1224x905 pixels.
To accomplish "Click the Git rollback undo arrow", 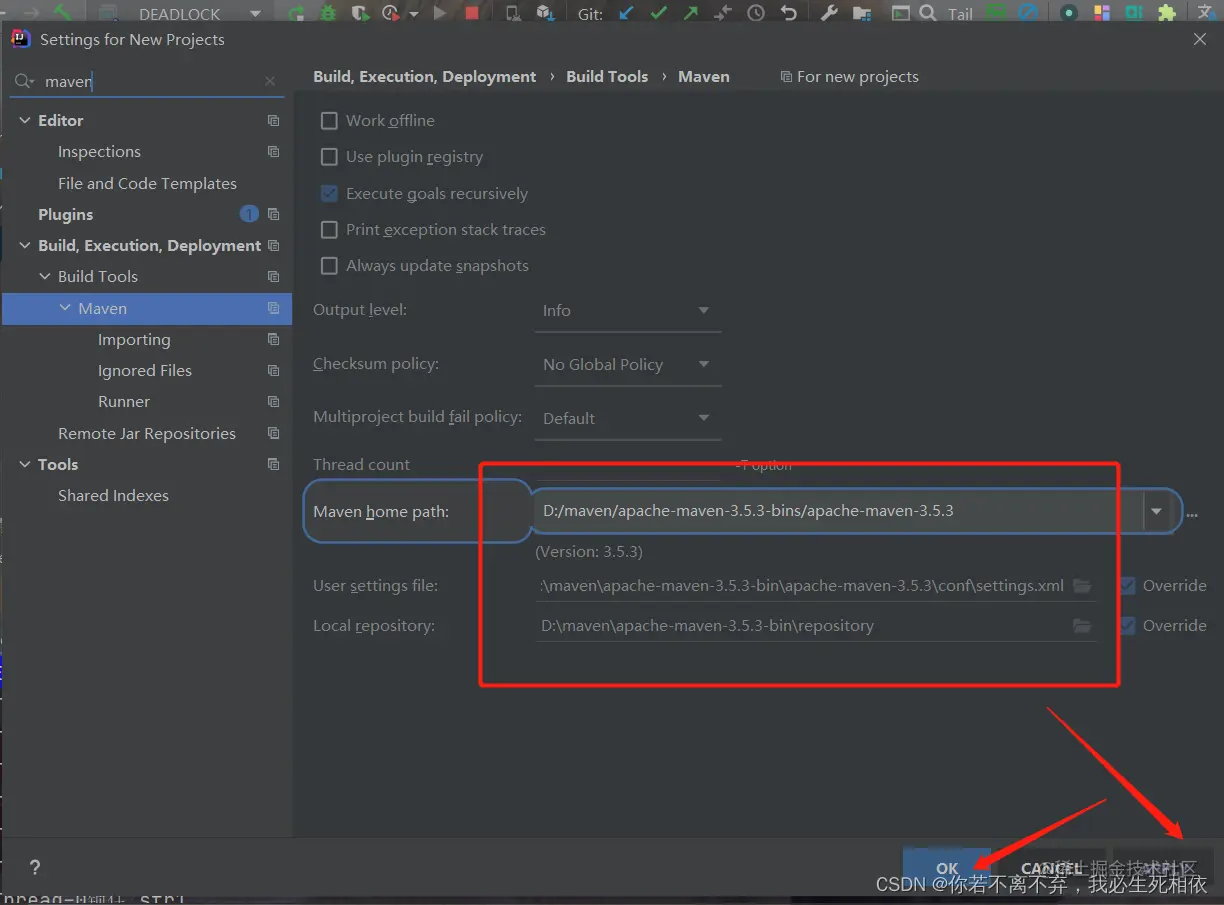I will (789, 13).
